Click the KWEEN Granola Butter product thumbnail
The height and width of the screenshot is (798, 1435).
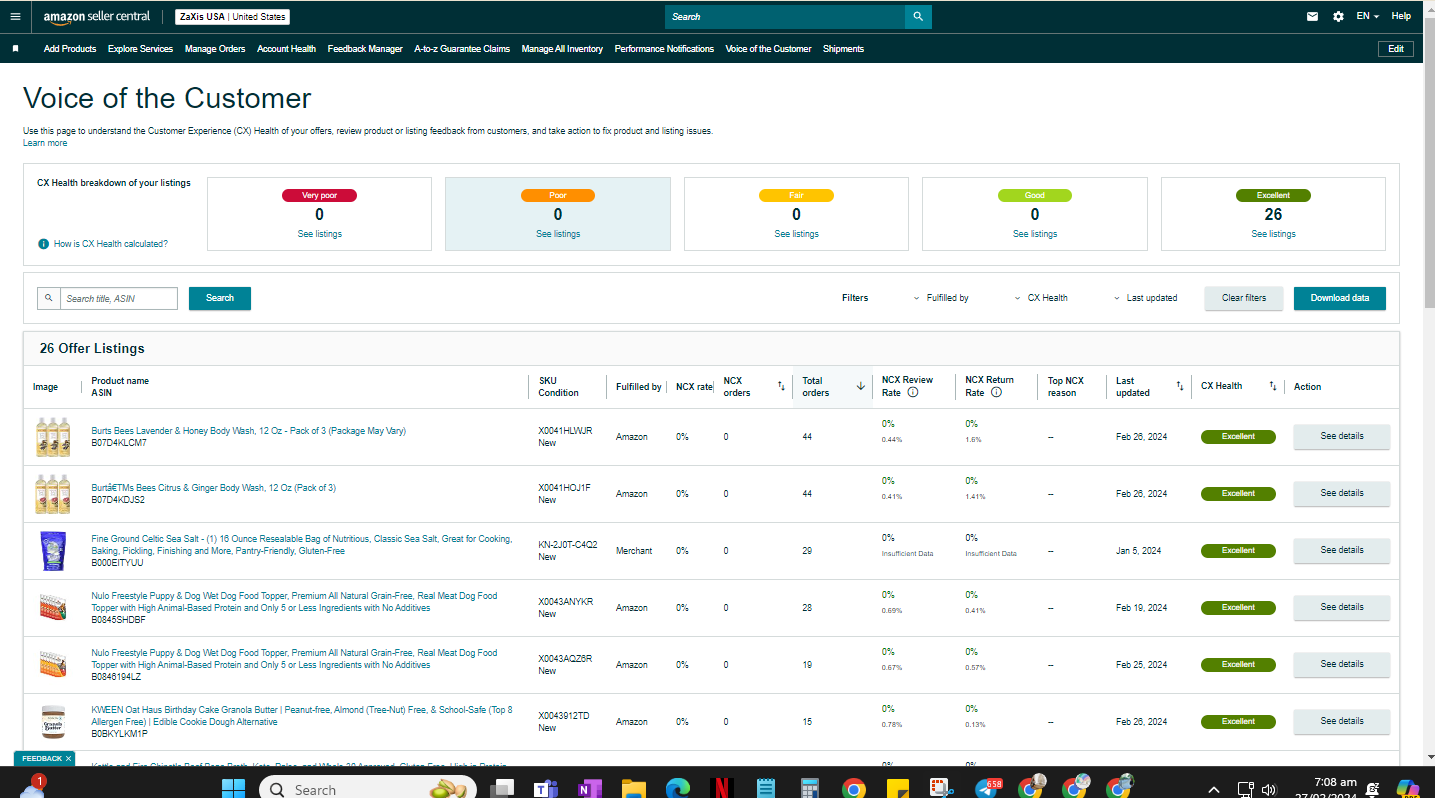click(x=52, y=722)
